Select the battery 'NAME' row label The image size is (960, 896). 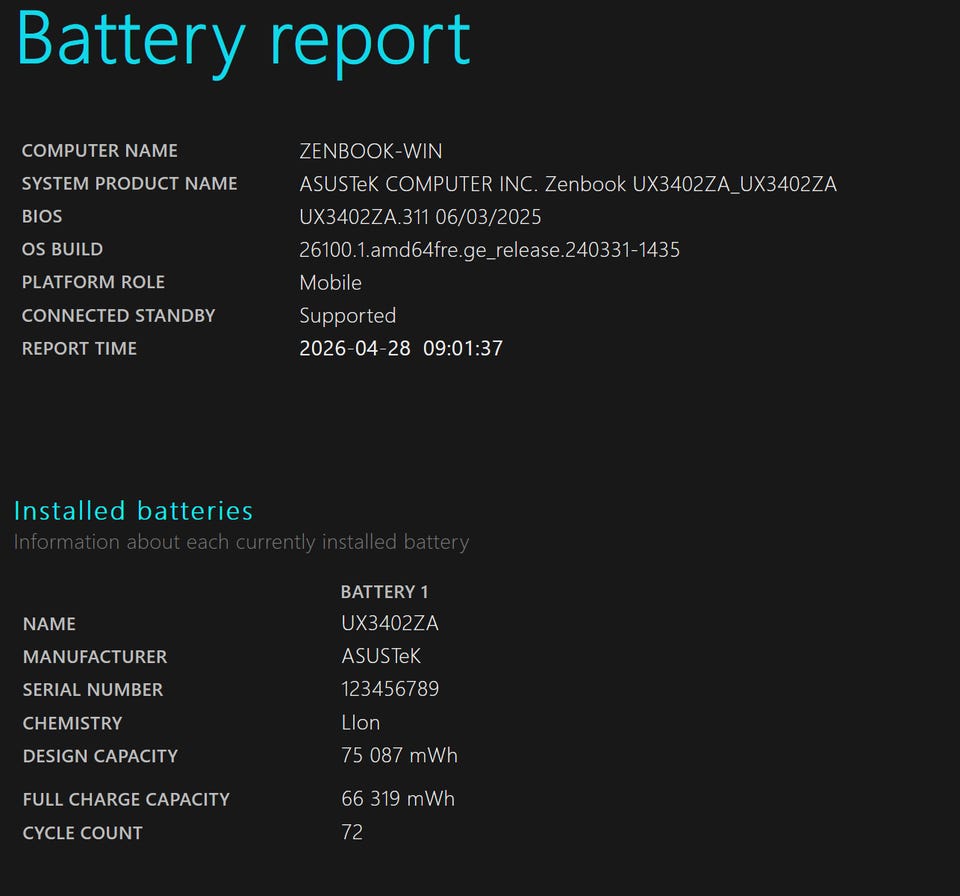[x=49, y=624]
